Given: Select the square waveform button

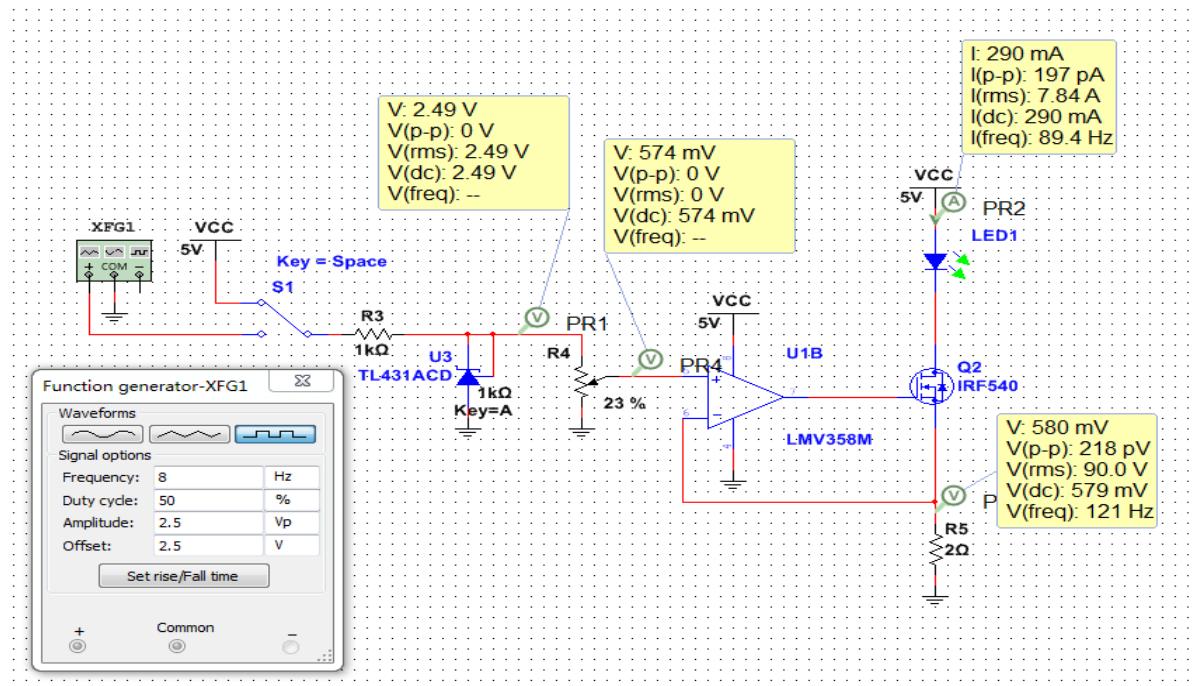Looking at the screenshot, I should tap(275, 434).
